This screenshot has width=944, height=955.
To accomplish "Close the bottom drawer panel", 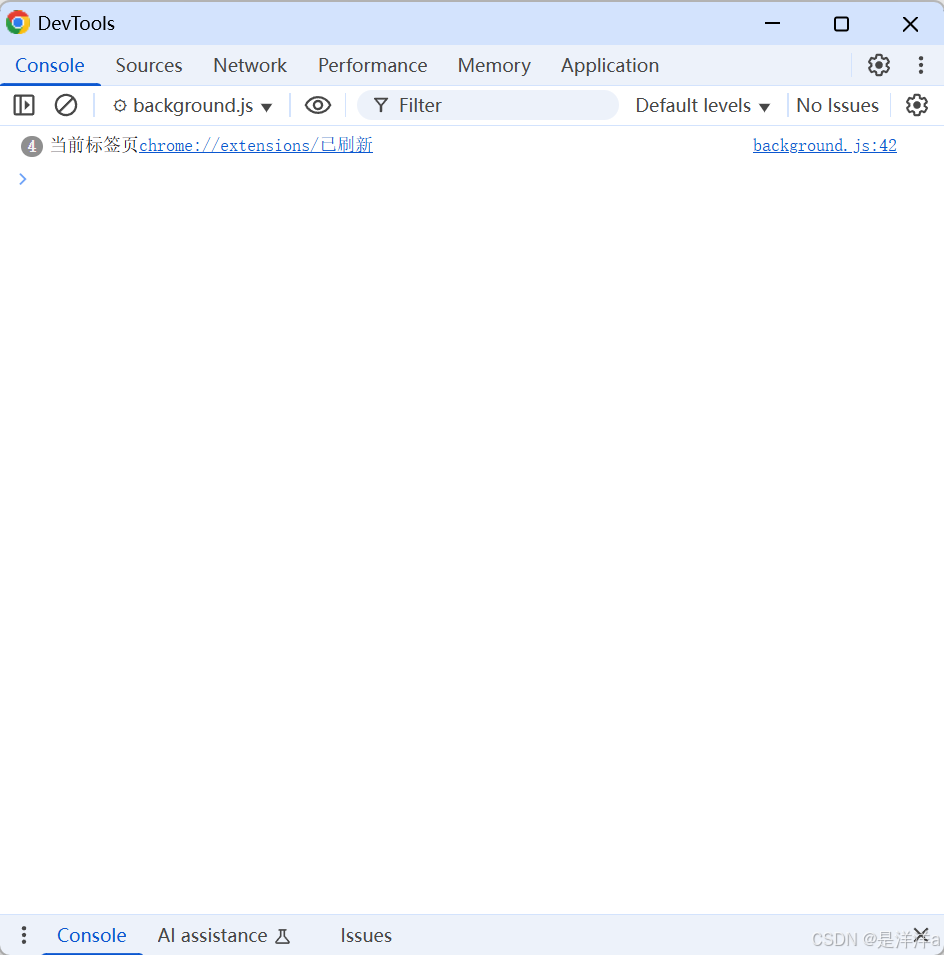I will coord(921,935).
